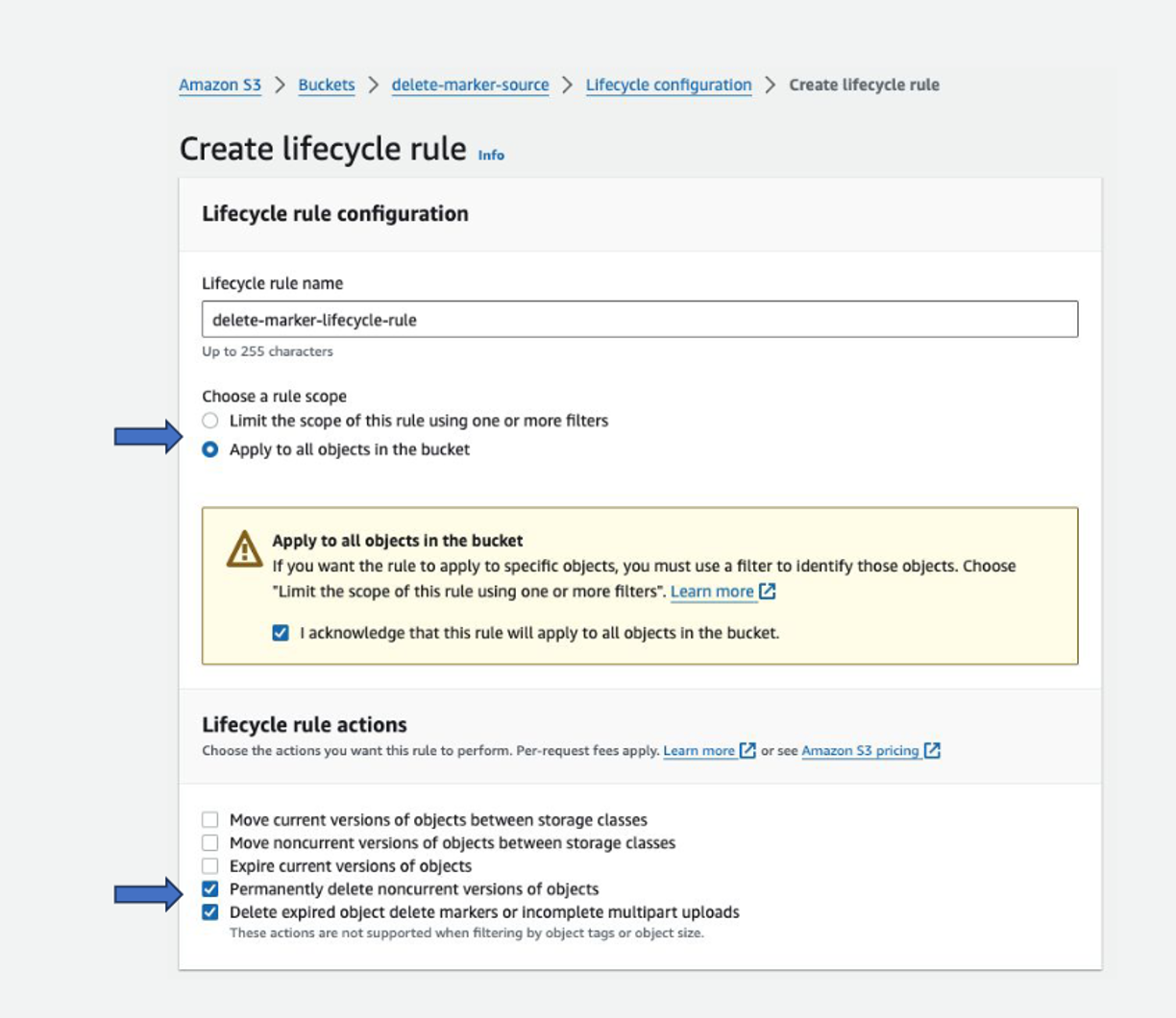
Task: Open the "Lifecycle configuration" breadcrumb link
Action: (668, 85)
